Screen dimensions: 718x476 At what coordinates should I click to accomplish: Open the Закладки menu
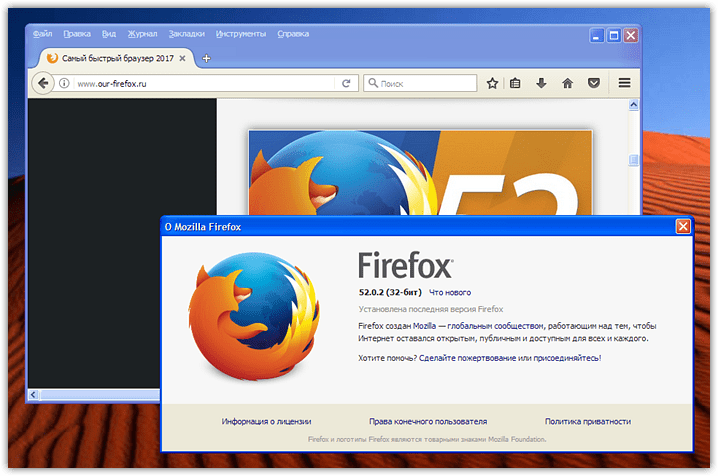(x=186, y=34)
